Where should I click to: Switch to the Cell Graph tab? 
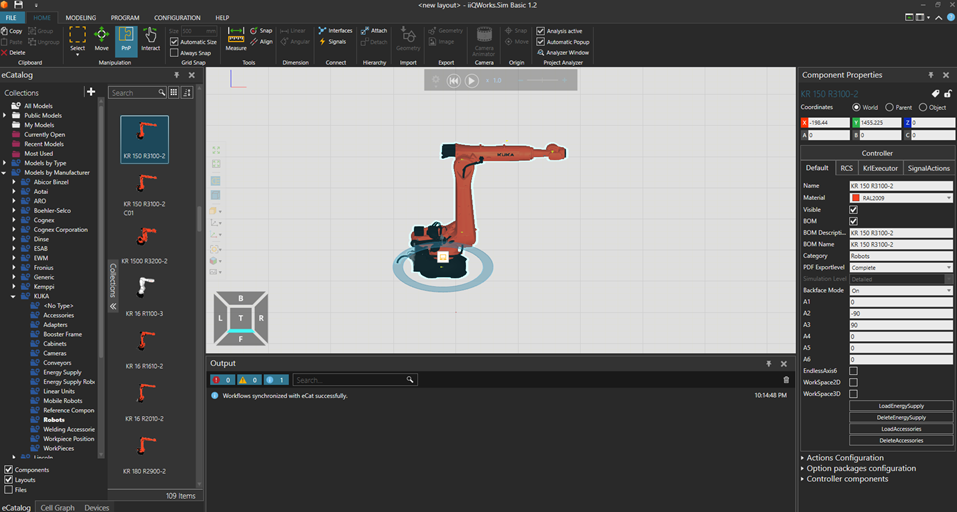click(57, 508)
